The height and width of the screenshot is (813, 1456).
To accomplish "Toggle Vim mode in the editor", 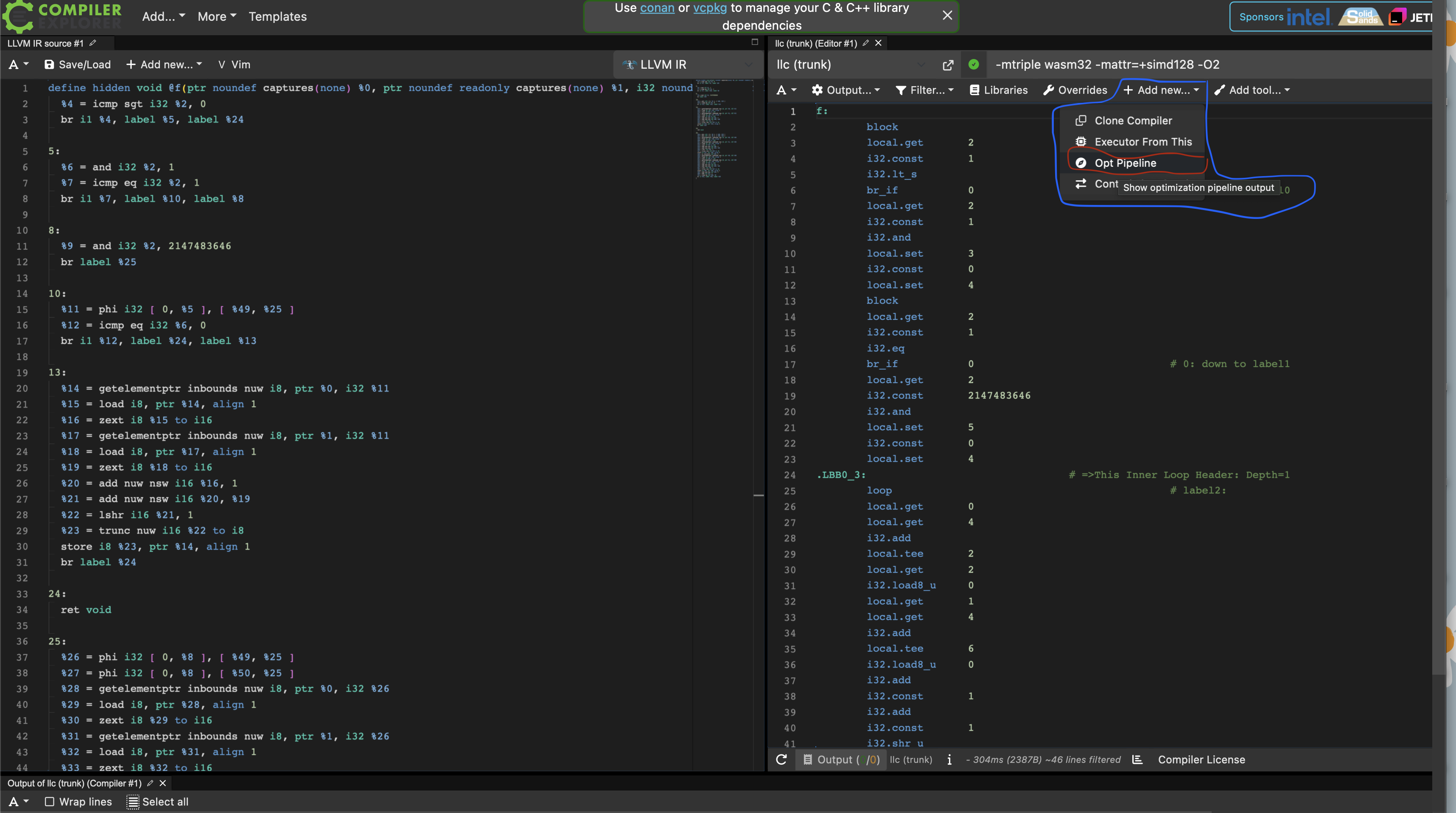I will [234, 64].
